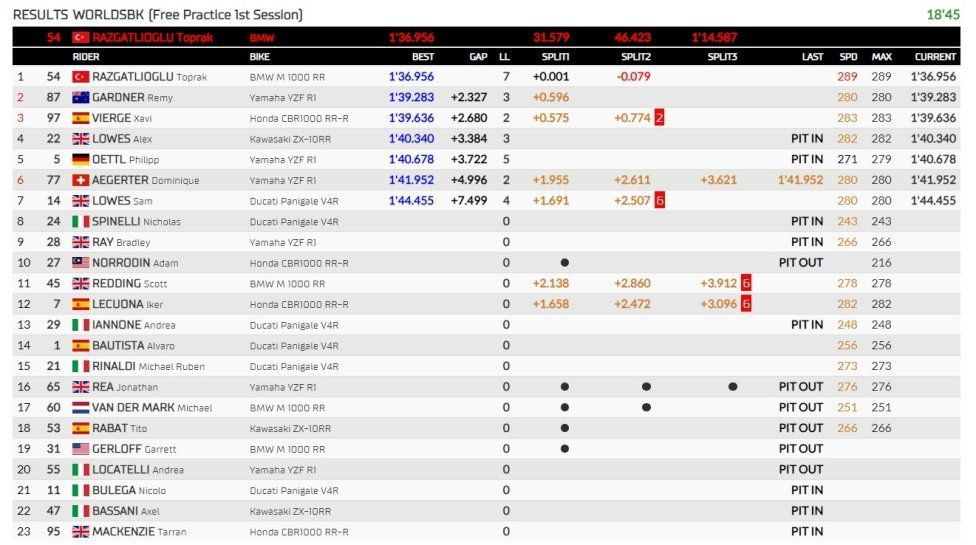Click the Spanish flag next to RABAT Tito
This screenshot has width=976, height=545.
click(80, 428)
